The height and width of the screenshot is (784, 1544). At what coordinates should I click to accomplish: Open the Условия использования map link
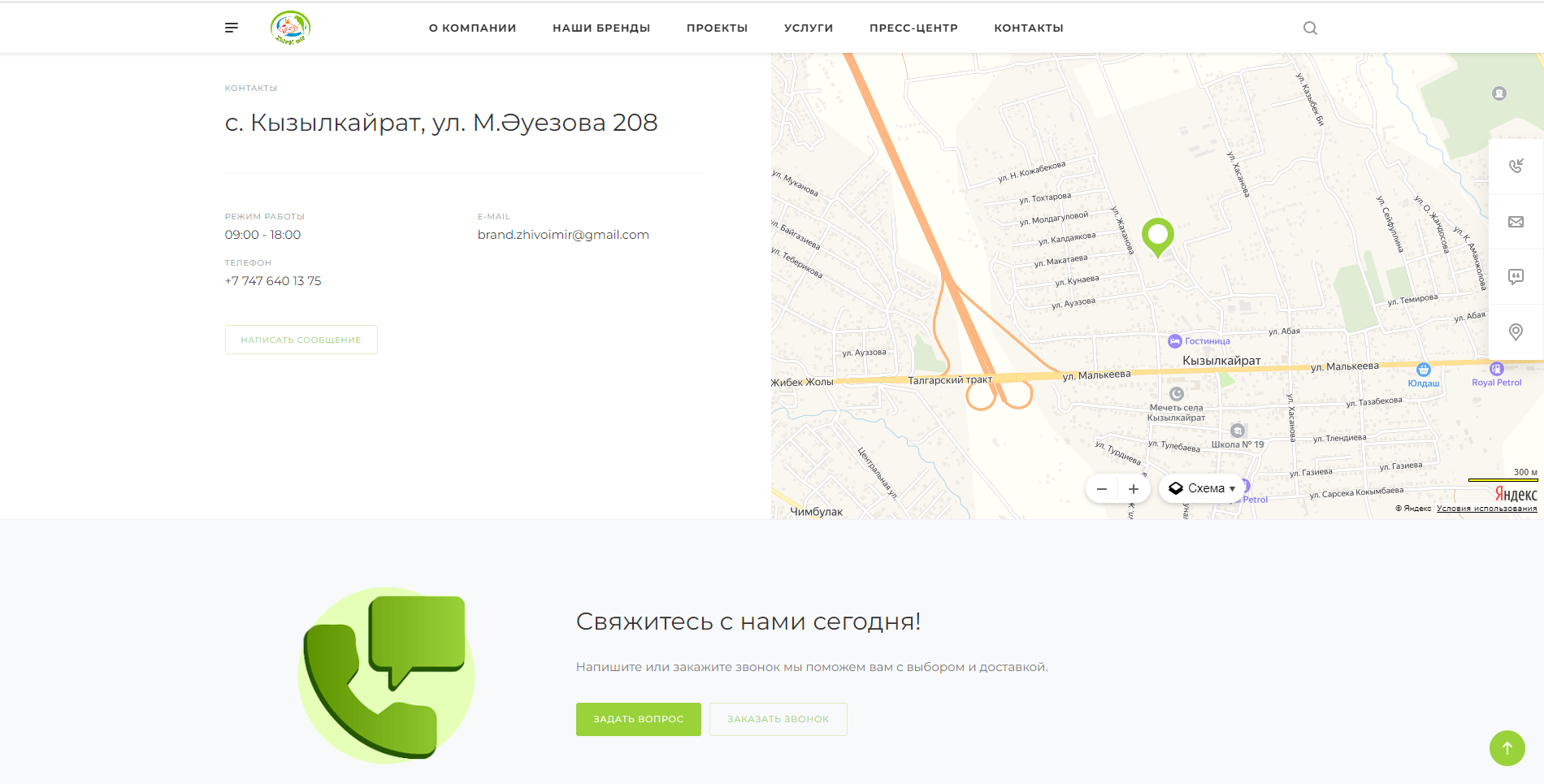pos(1486,509)
